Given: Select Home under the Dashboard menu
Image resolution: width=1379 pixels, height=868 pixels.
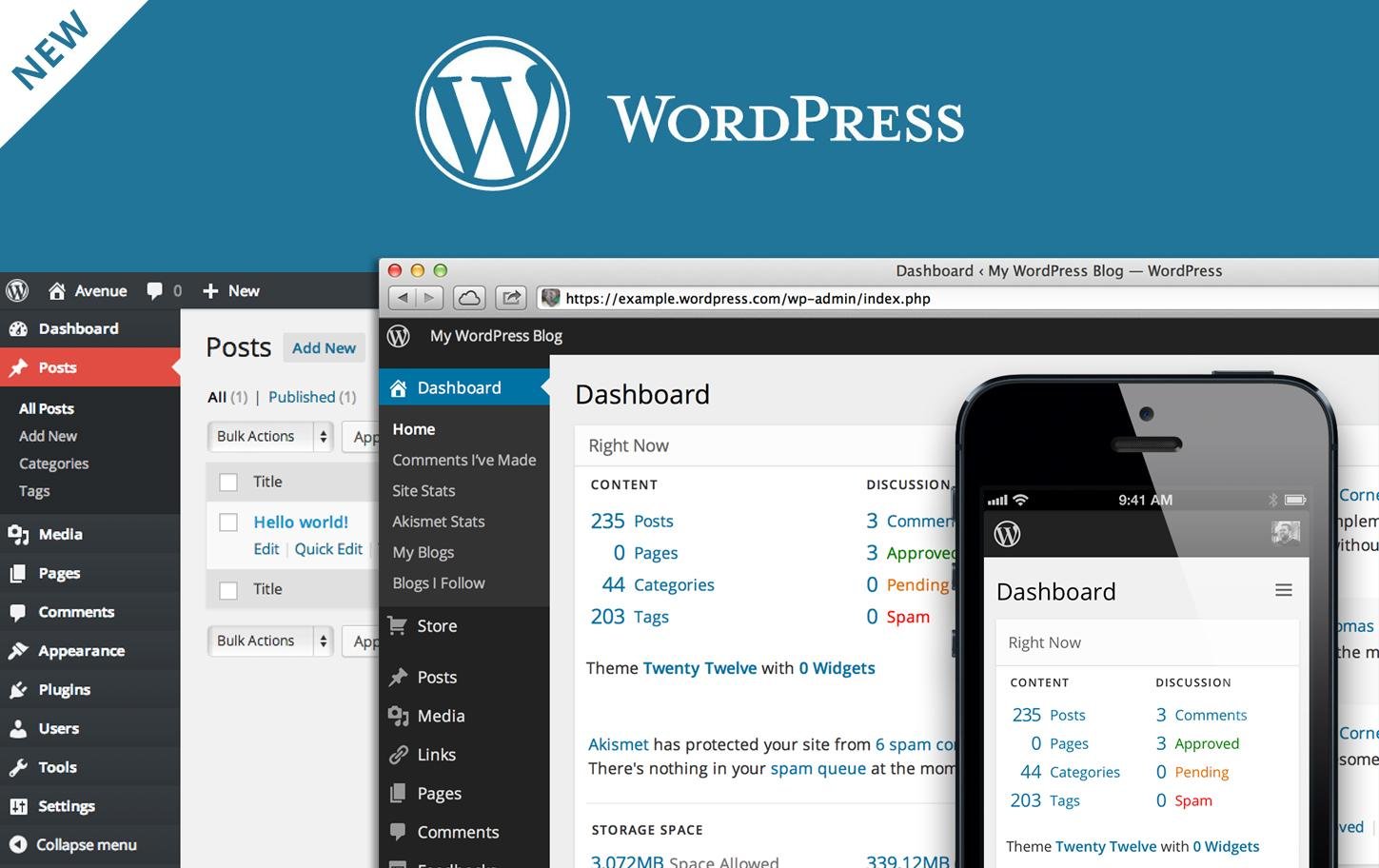Looking at the screenshot, I should click(414, 429).
